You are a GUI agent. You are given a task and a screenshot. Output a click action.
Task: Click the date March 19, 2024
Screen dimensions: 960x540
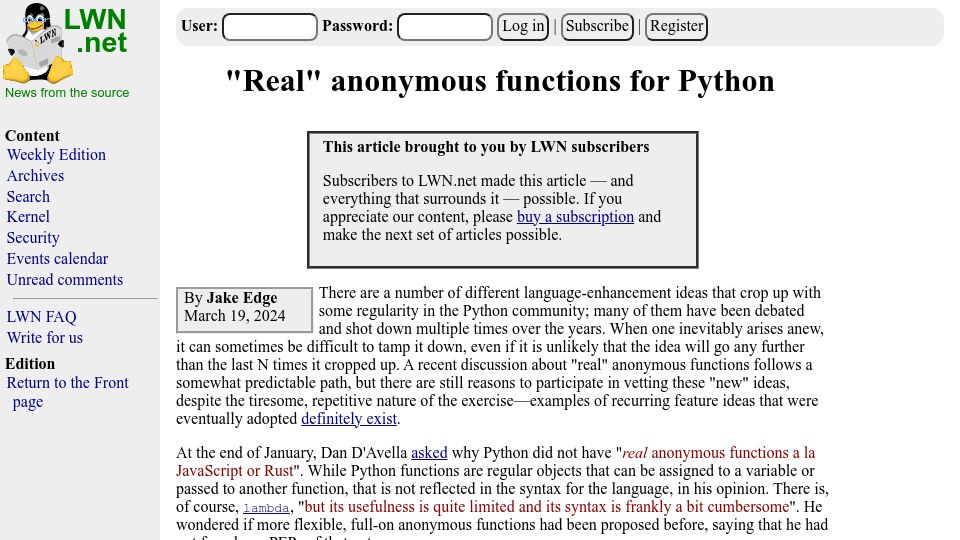pyautogui.click(x=234, y=316)
